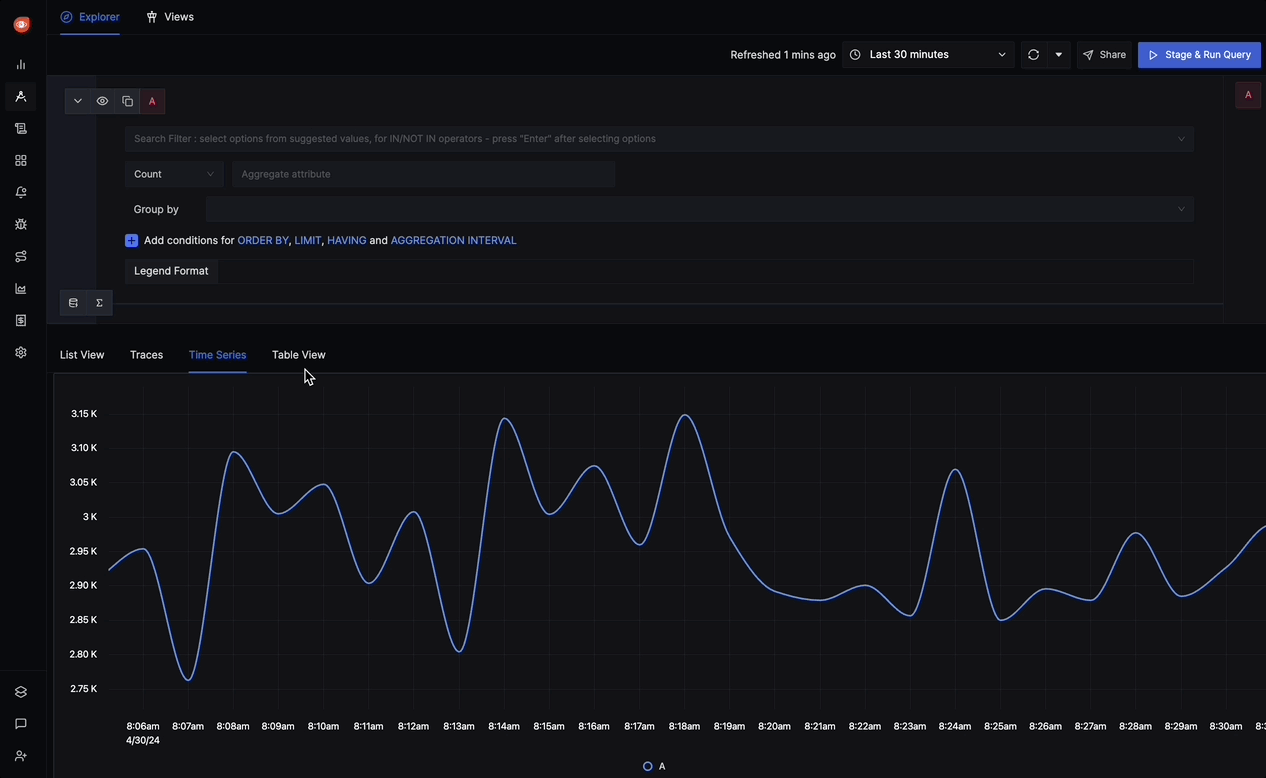1266x778 pixels.
Task: Toggle query A visibility with the eye icon
Action: tap(102, 101)
